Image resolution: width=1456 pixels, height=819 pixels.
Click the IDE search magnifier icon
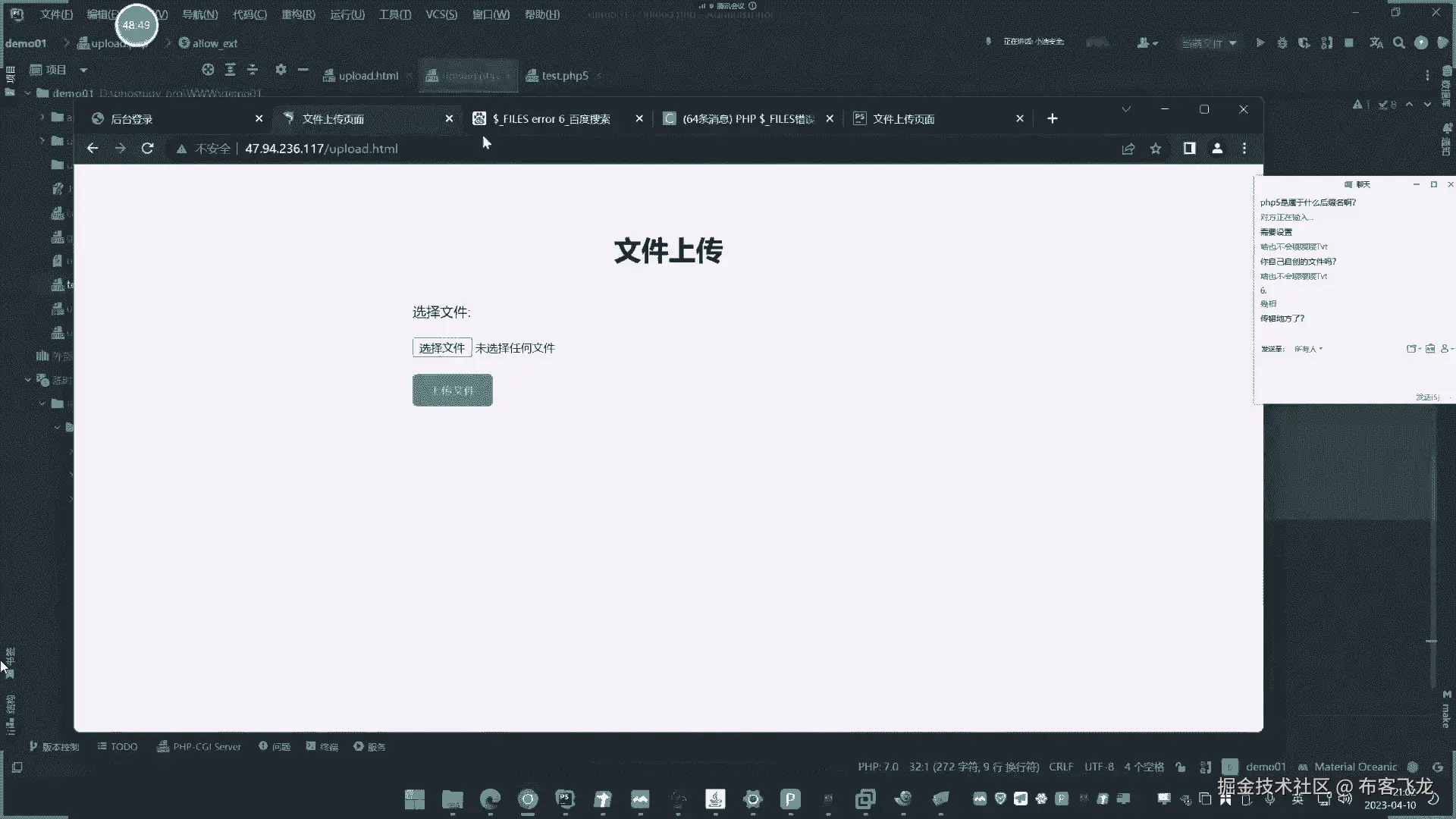1399,43
